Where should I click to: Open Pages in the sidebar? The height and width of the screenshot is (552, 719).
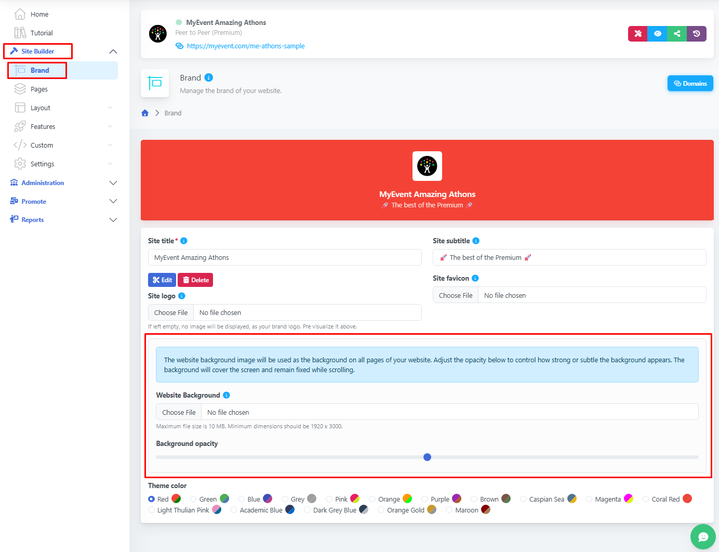[39, 89]
